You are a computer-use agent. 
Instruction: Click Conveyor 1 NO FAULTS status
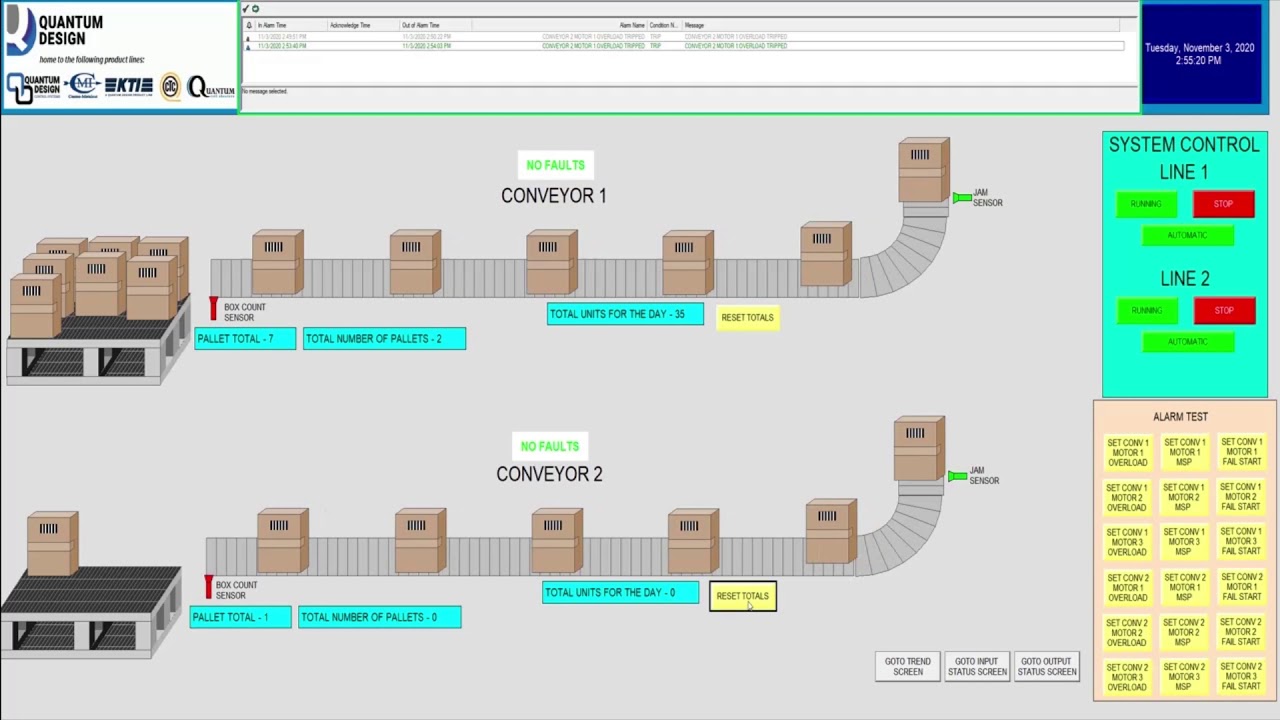pos(555,165)
